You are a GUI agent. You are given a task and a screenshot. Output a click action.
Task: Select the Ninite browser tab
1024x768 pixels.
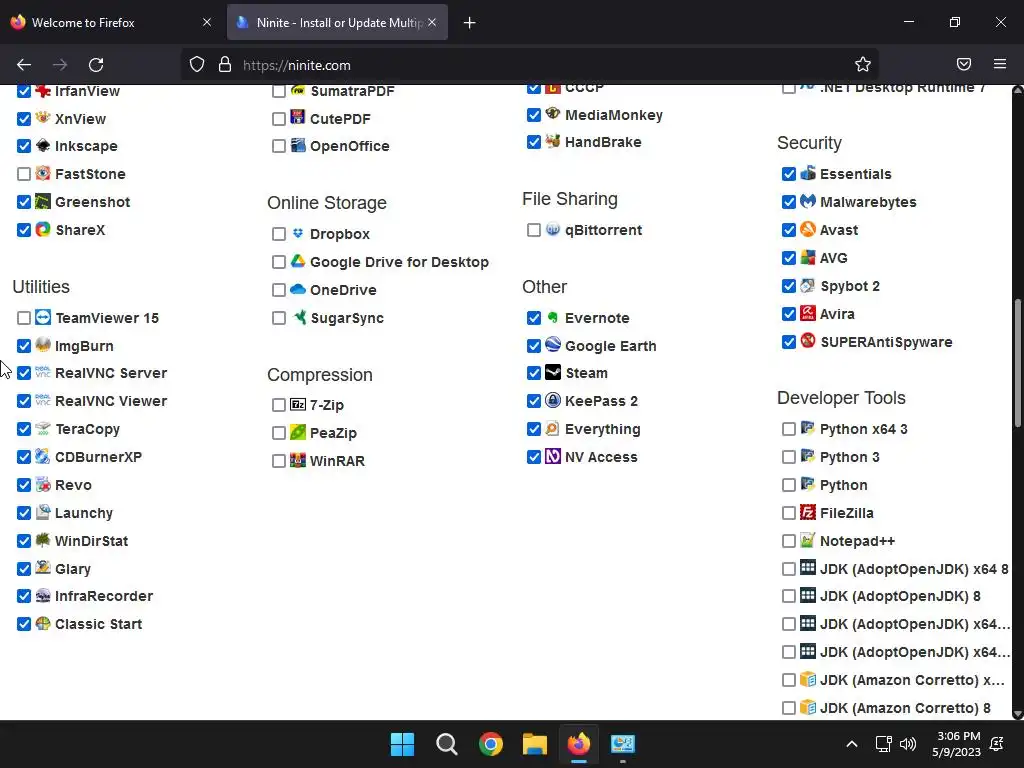[x=337, y=22]
